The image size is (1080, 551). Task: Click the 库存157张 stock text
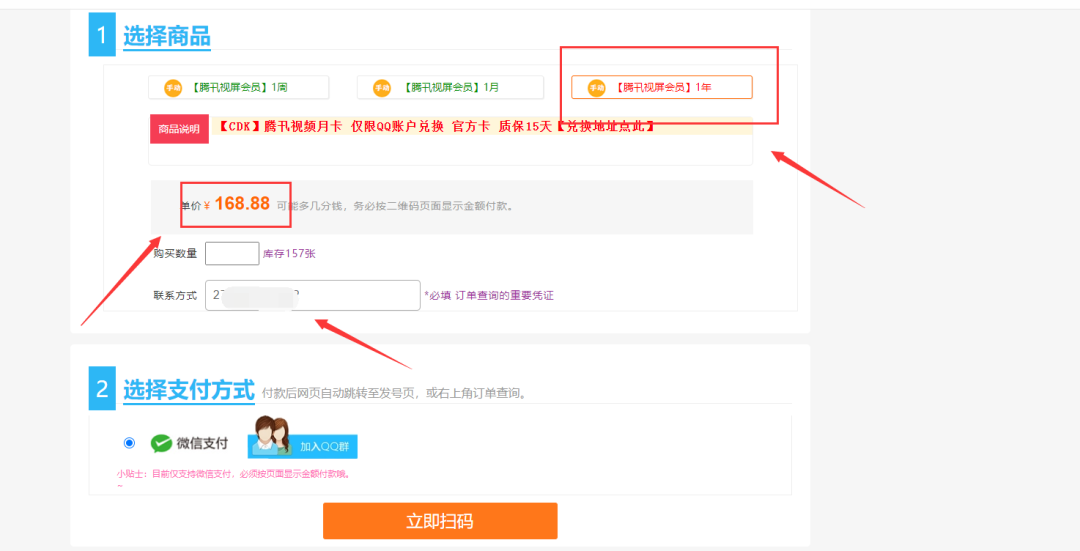289,253
